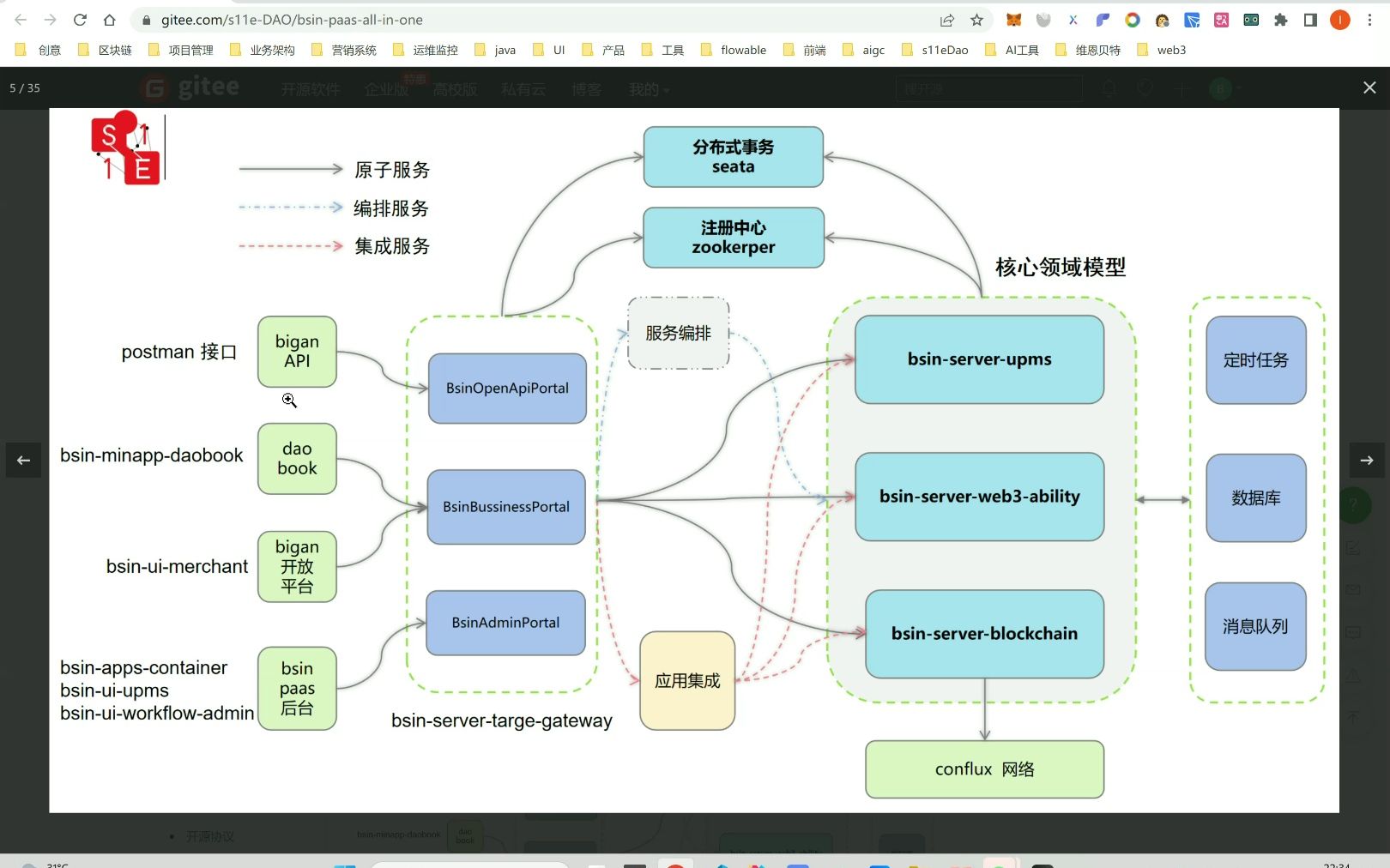
Task: Expand the s11eDao bookmark folder
Action: point(935,50)
